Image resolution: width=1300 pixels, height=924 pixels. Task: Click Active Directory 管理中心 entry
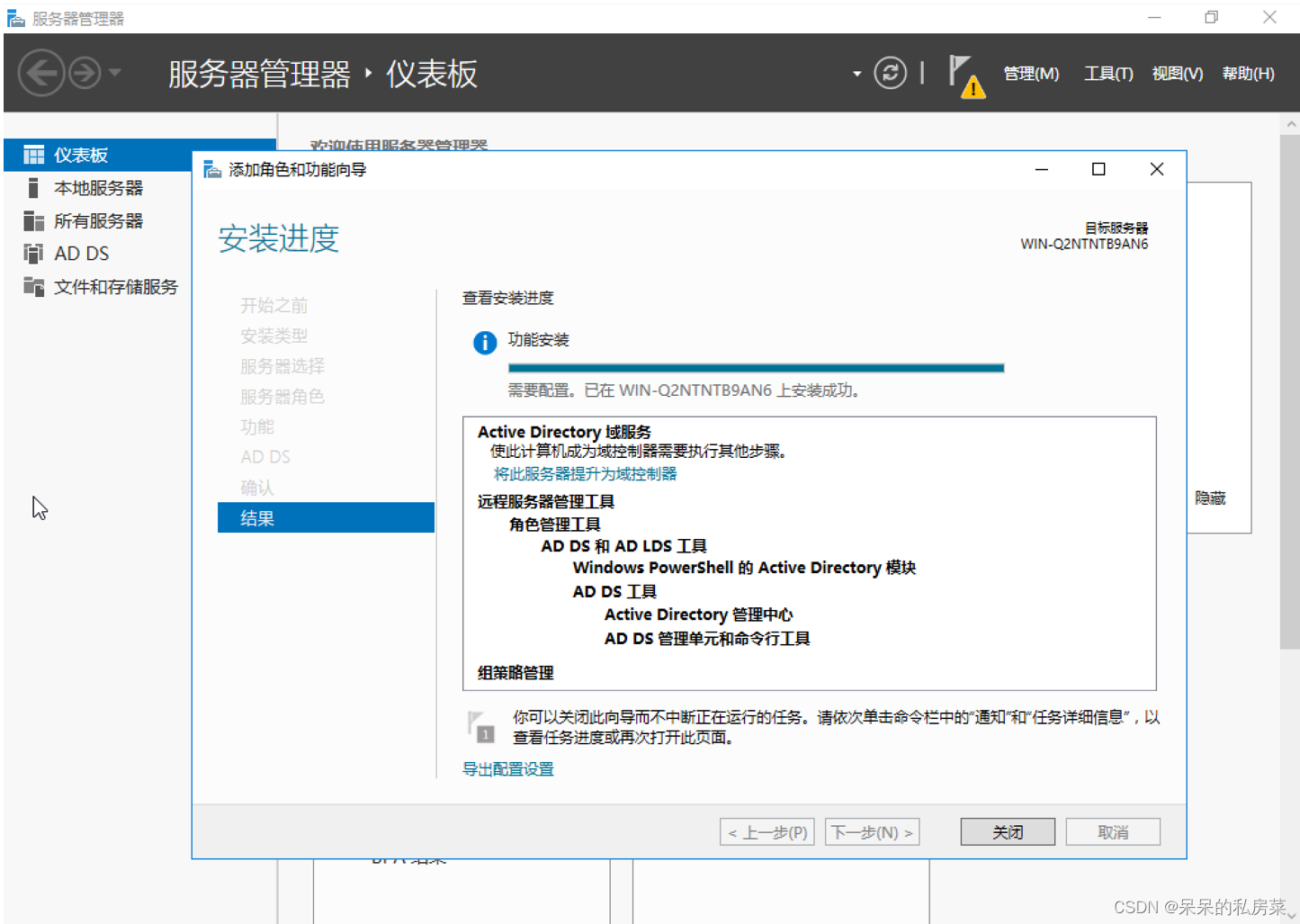[699, 615]
